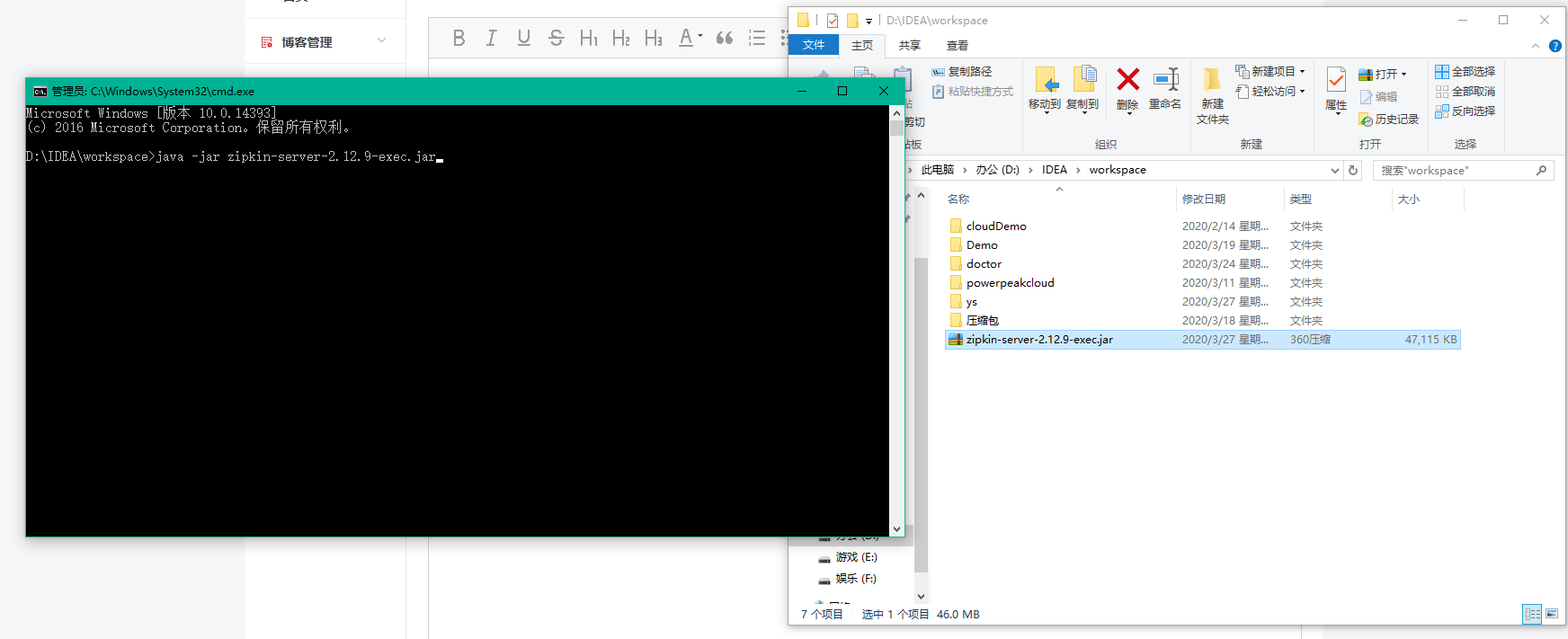Click the quick access properties checkmark icon
The height and width of the screenshot is (639, 1568).
pos(833,20)
